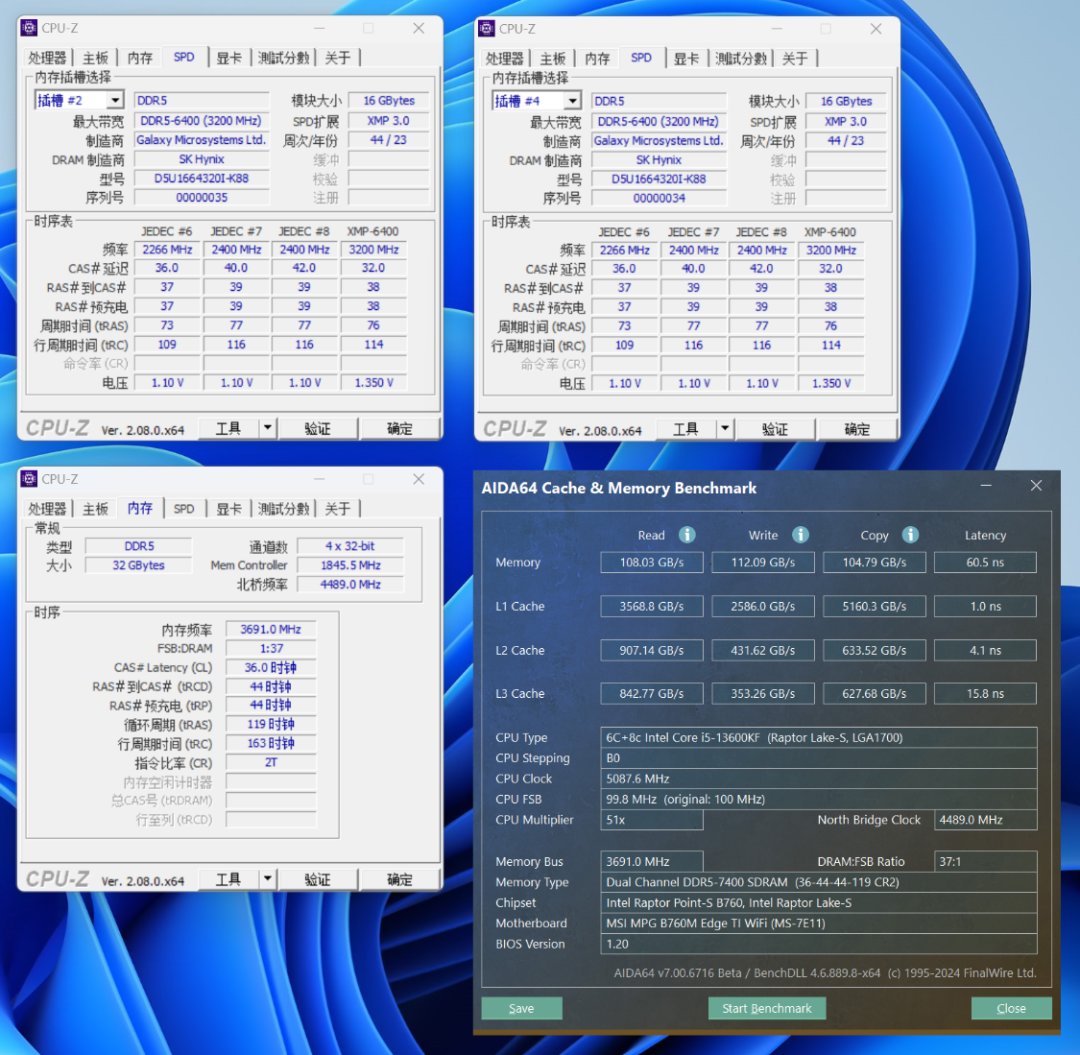
Task: Click L1 Cache Read value 3568.8 GB/s
Action: (652, 606)
